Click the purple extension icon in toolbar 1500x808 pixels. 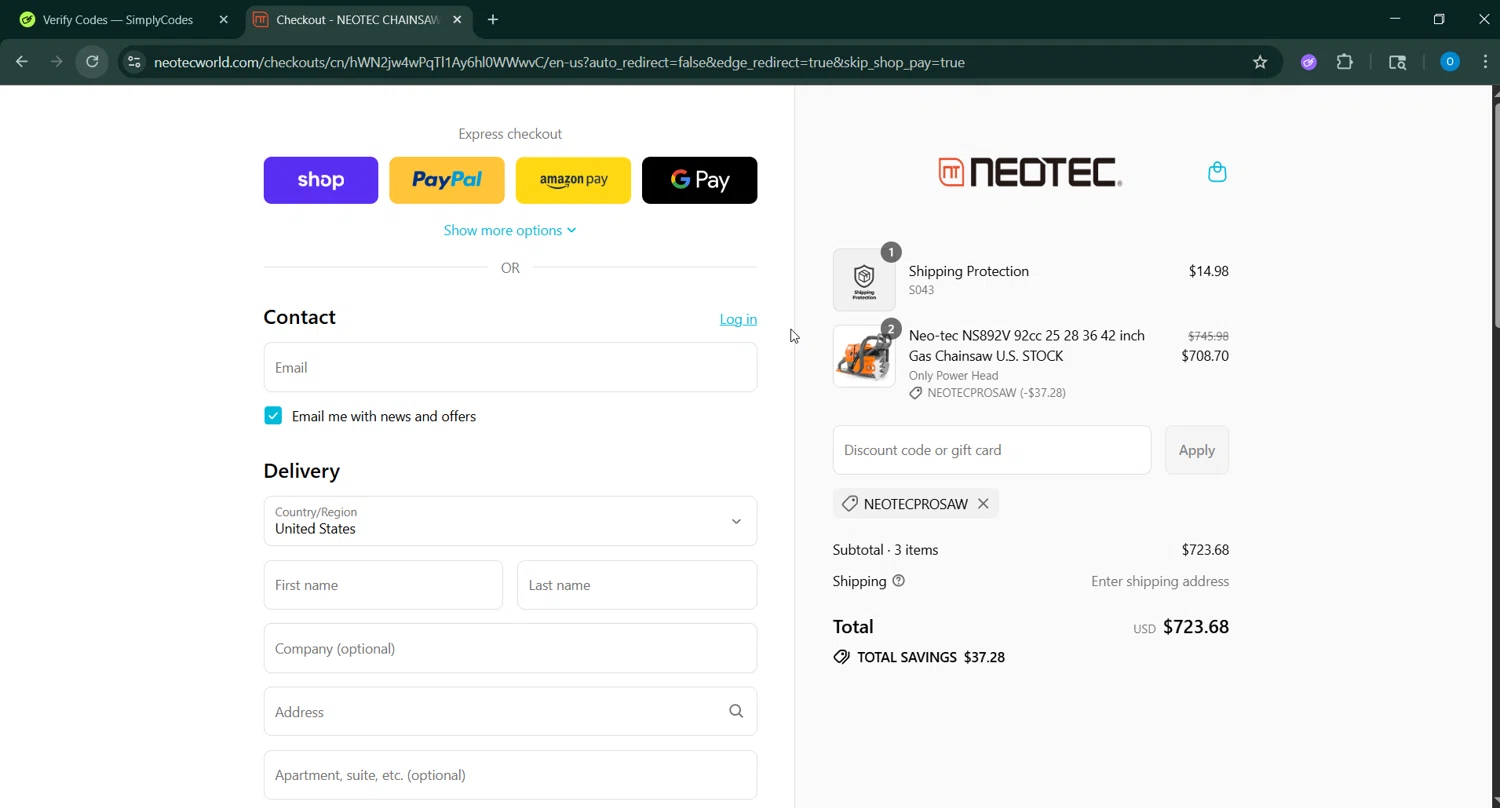(x=1308, y=62)
